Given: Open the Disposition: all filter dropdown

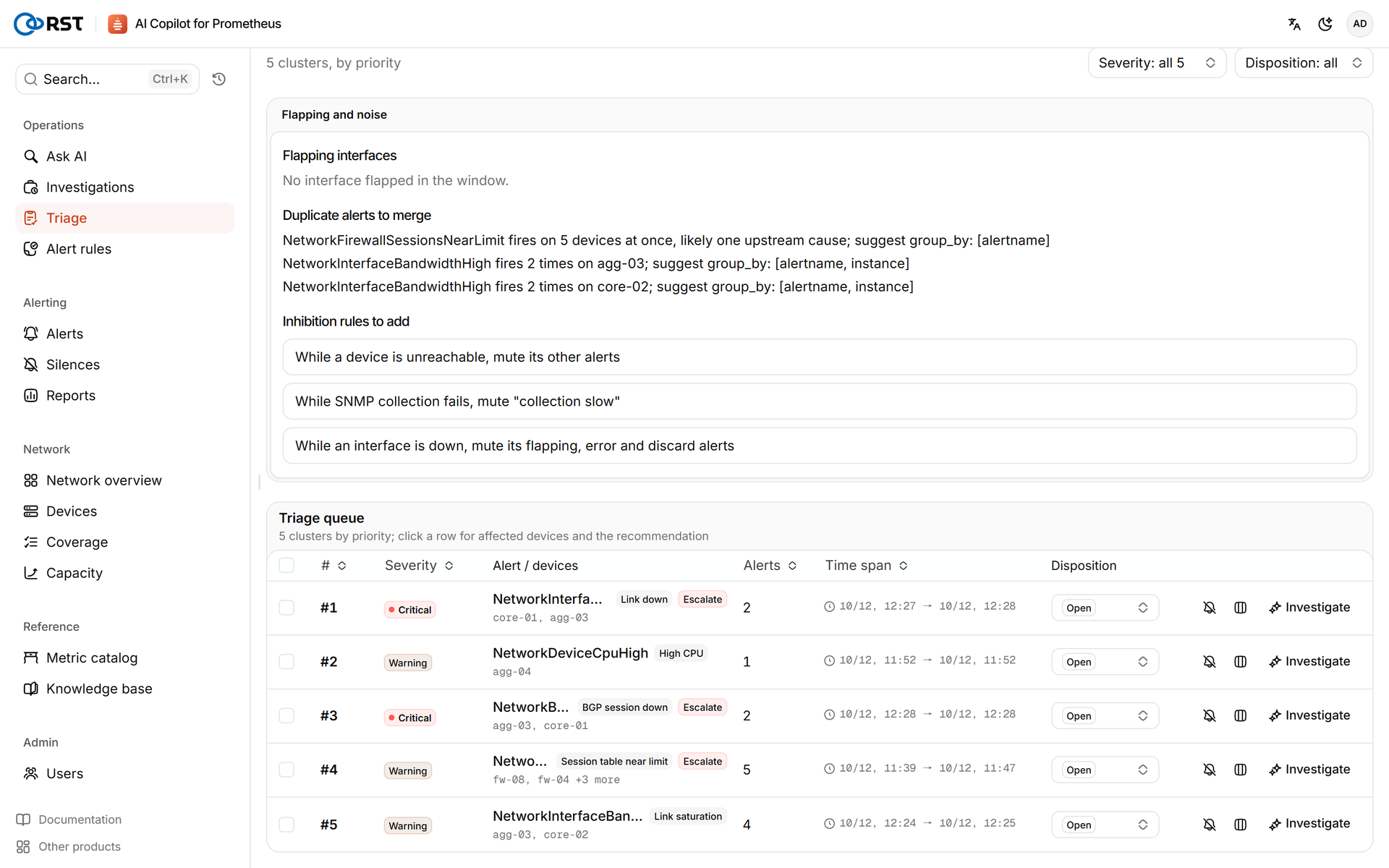Looking at the screenshot, I should click(1303, 63).
